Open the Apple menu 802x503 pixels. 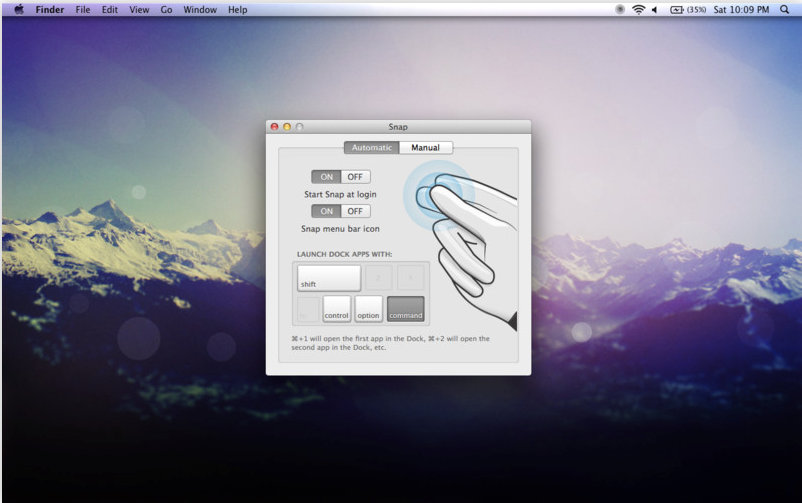click(x=19, y=9)
